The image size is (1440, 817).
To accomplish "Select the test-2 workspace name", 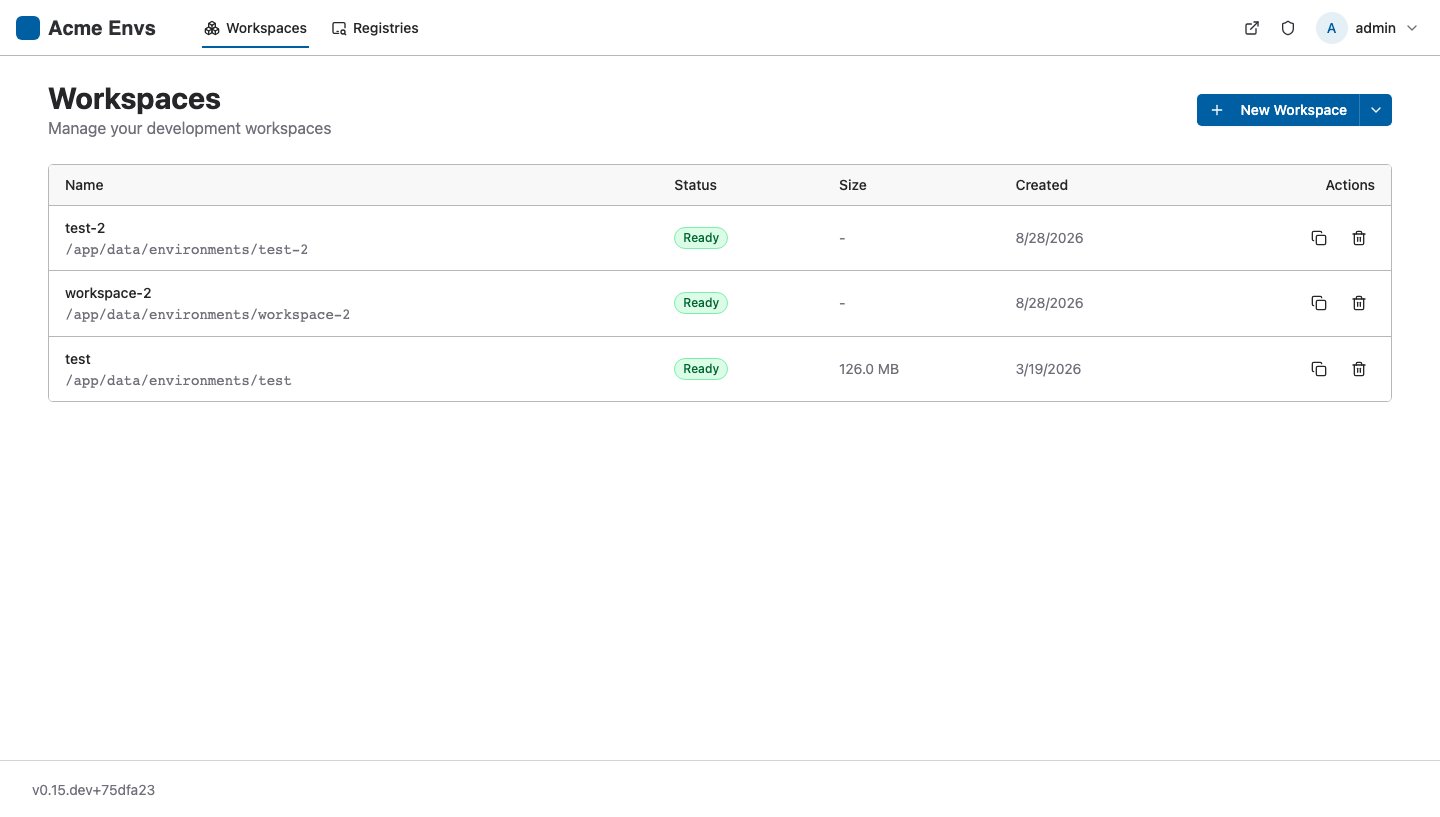I will [85, 228].
